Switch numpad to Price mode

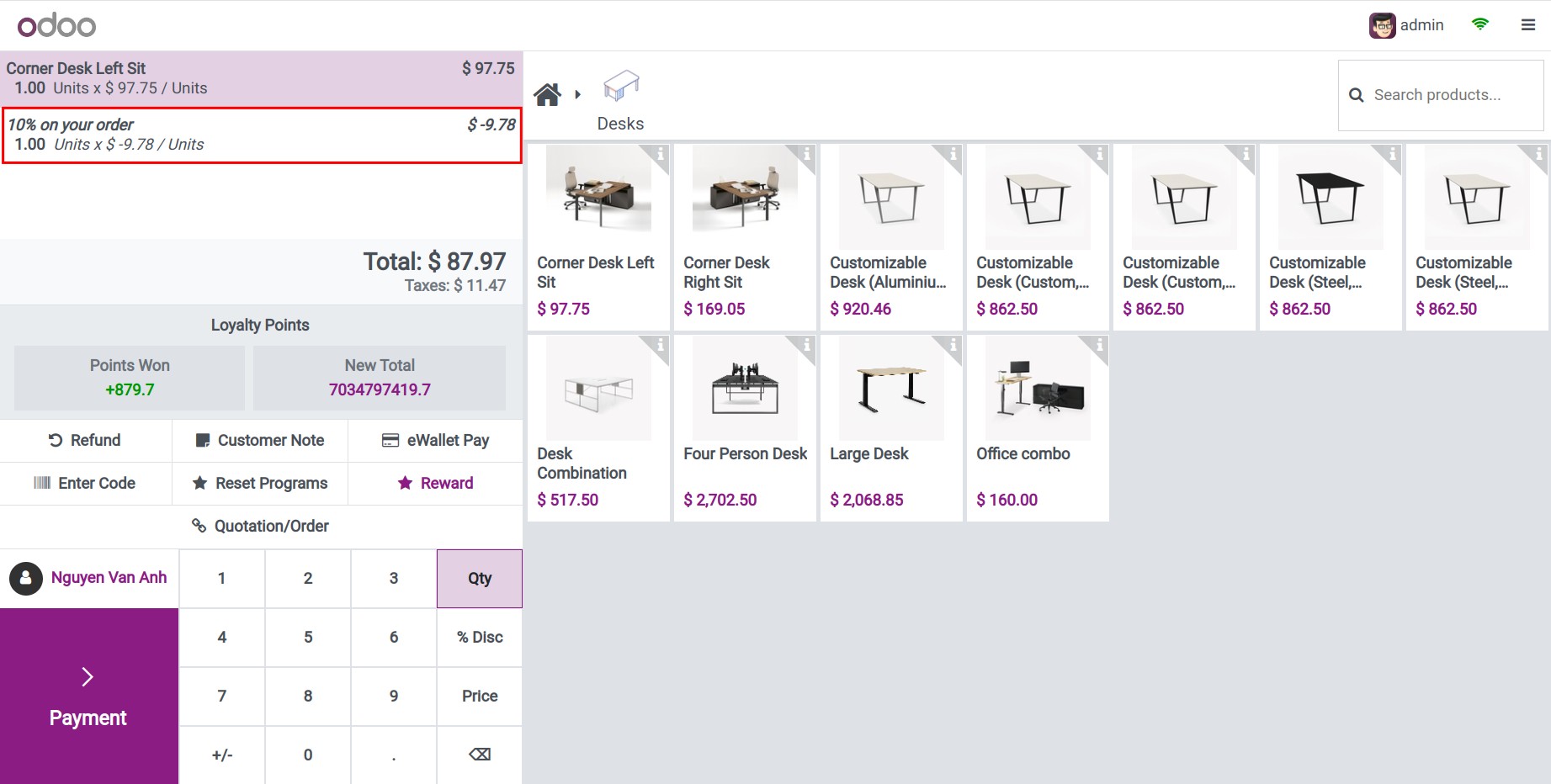click(480, 696)
